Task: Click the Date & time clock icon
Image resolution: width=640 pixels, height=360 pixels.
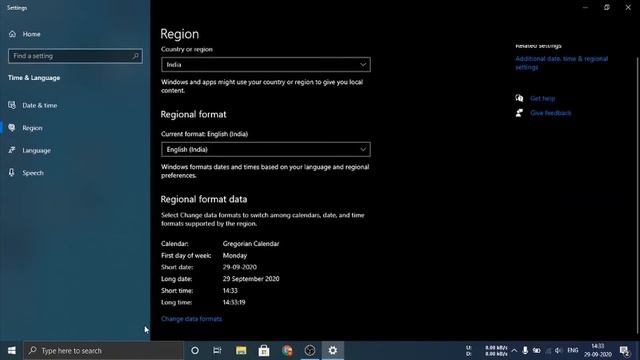Action: [12, 105]
